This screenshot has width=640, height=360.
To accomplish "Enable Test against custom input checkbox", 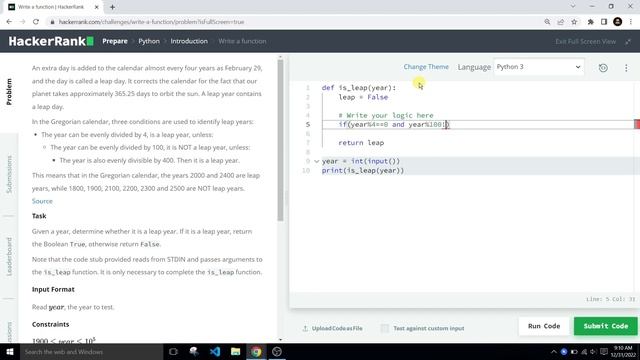I will [384, 328].
